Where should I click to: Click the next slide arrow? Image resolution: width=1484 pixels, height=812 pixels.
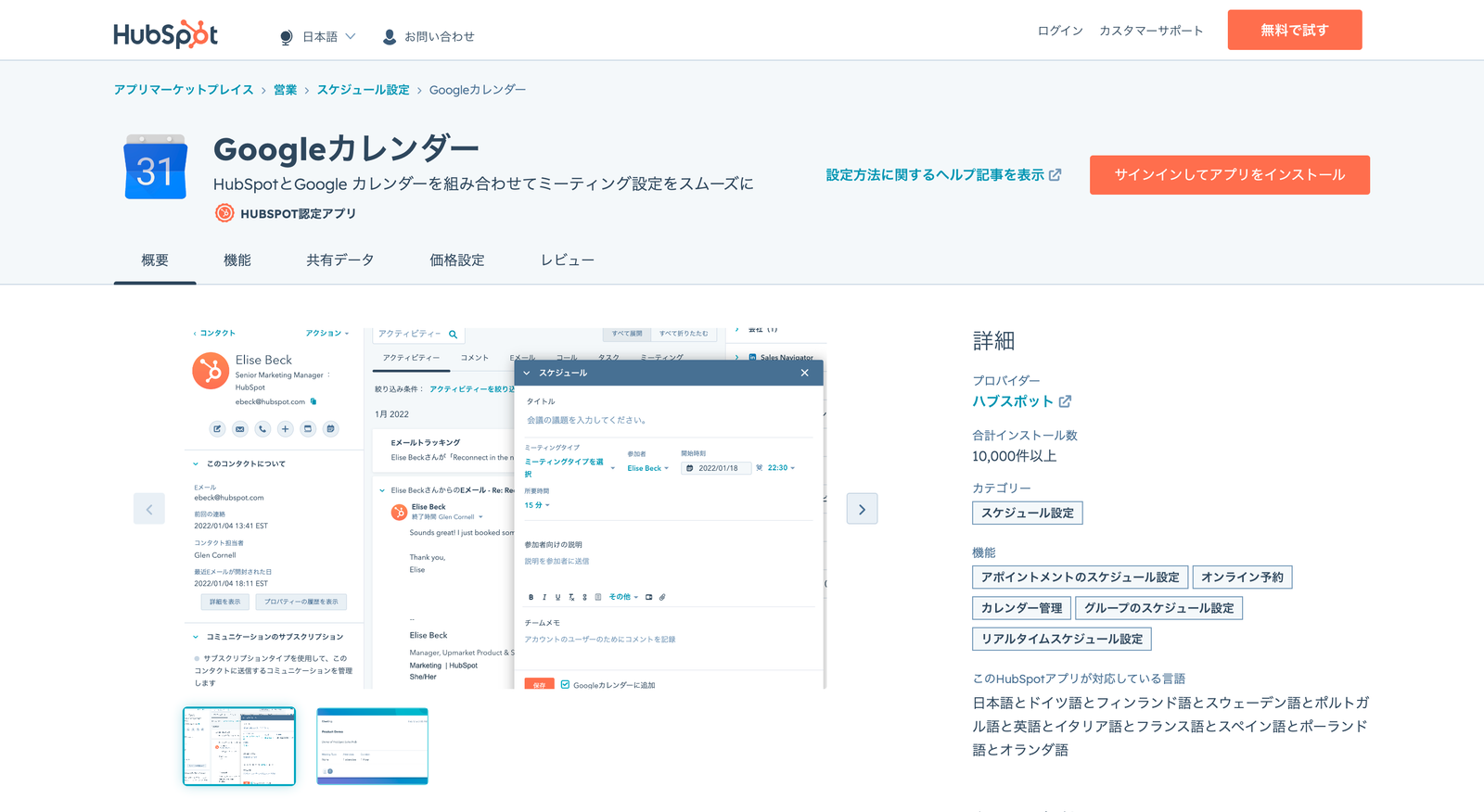(862, 509)
